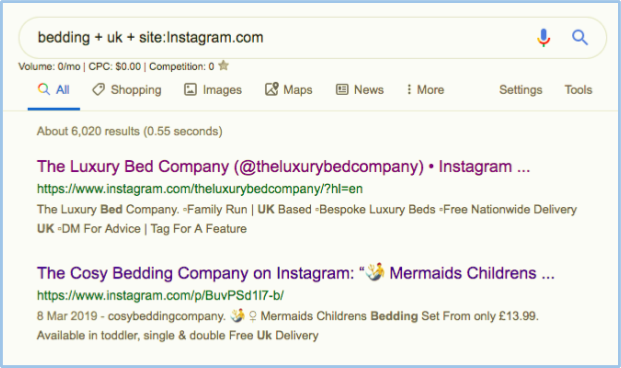This screenshot has height=368, width=621.
Task: Switch to the All results tab
Action: (x=54, y=90)
